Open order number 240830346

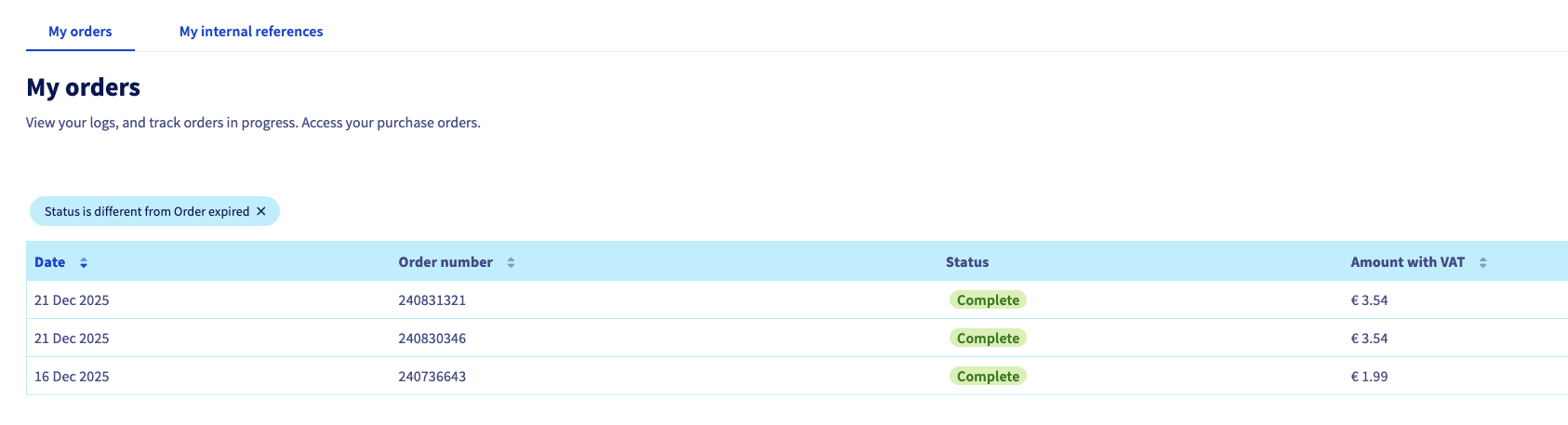[432, 339]
